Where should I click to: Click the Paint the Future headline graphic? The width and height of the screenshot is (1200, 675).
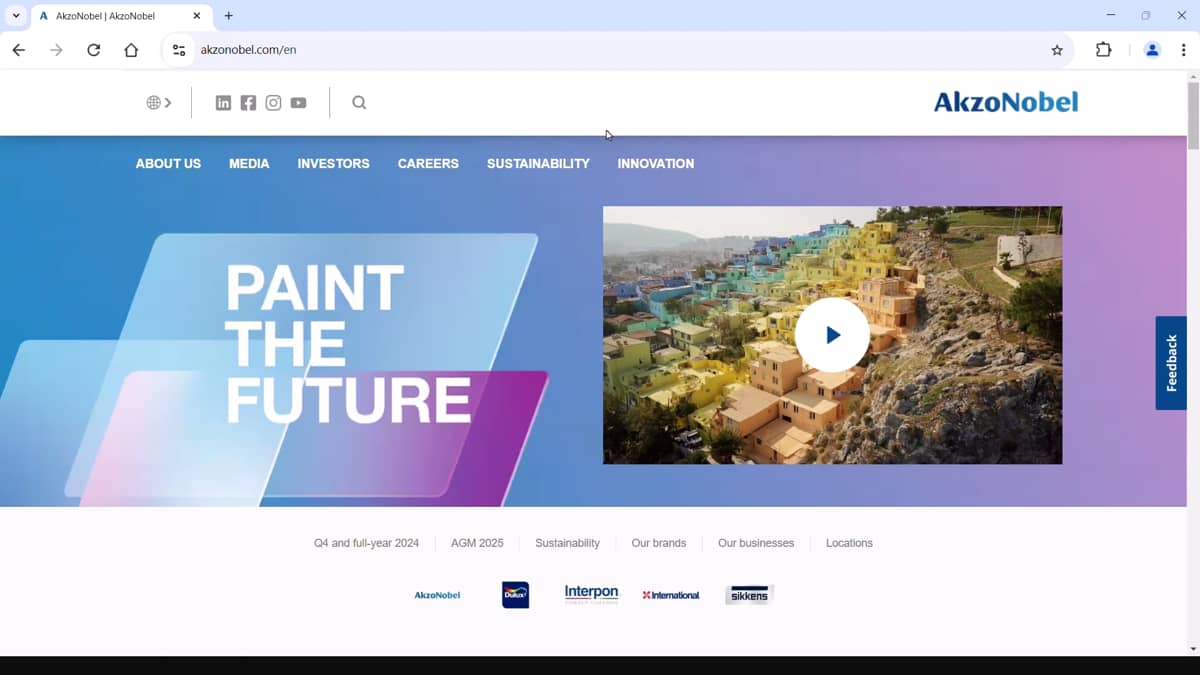pyautogui.click(x=348, y=343)
